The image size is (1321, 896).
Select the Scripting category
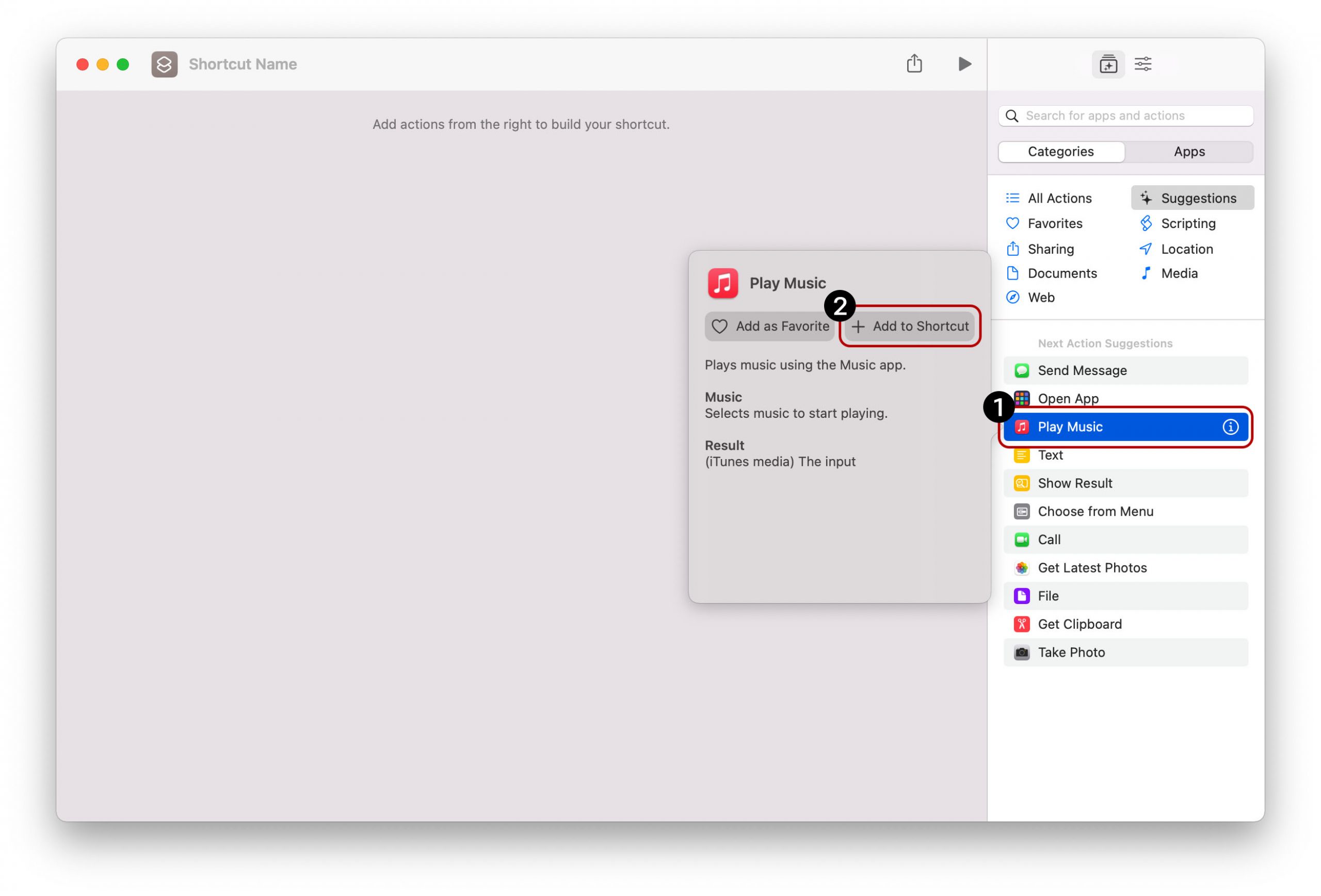pyautogui.click(x=1187, y=223)
